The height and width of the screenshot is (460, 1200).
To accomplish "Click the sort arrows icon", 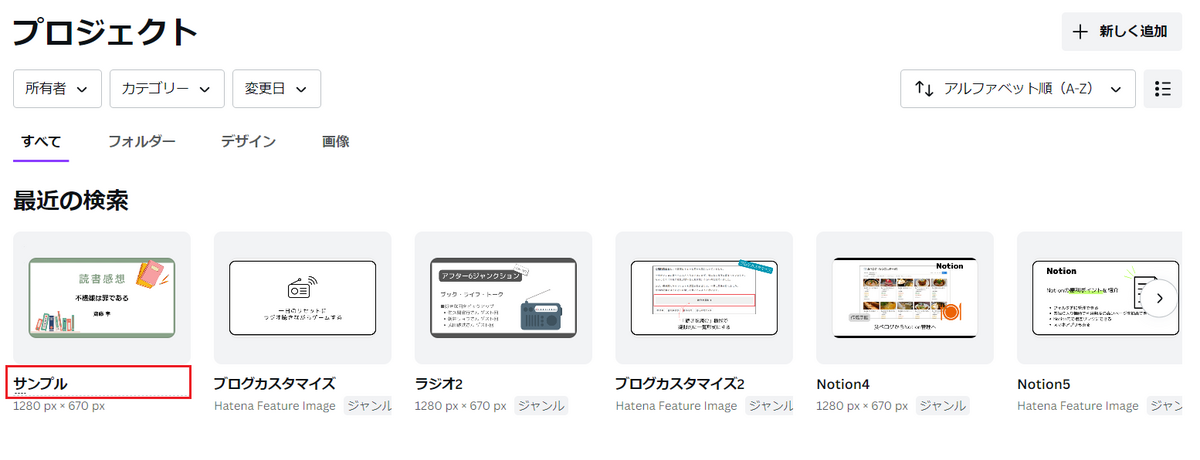I will (924, 89).
